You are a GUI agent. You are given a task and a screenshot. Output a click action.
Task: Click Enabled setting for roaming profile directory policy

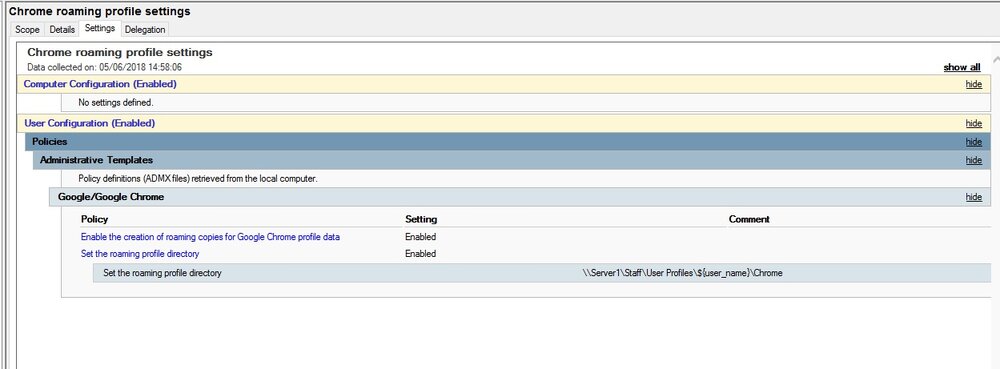coord(420,254)
